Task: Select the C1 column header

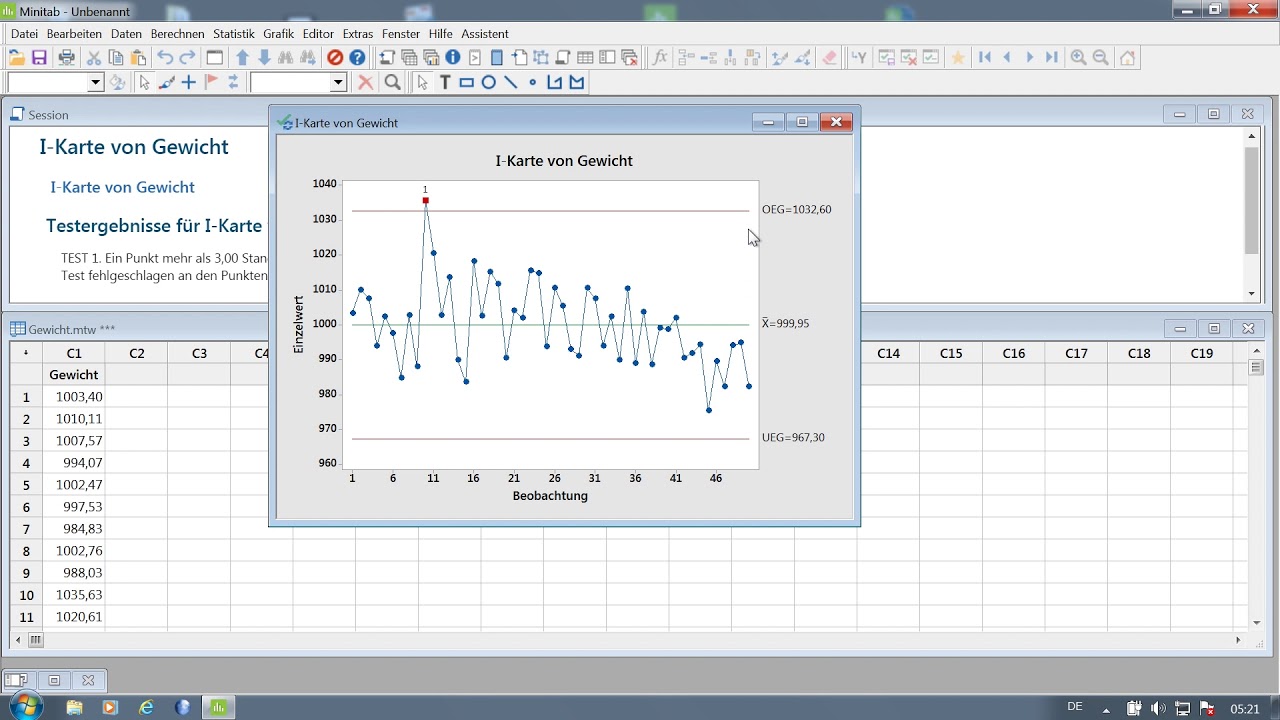Action: point(74,353)
